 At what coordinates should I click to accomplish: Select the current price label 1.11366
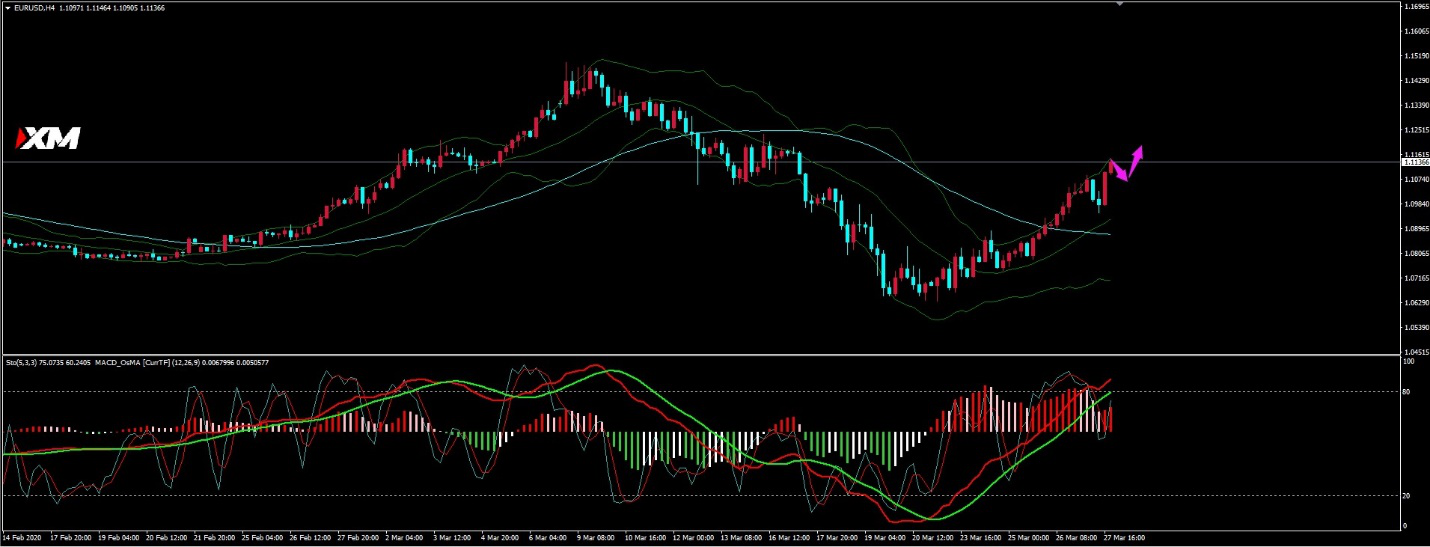1415,162
